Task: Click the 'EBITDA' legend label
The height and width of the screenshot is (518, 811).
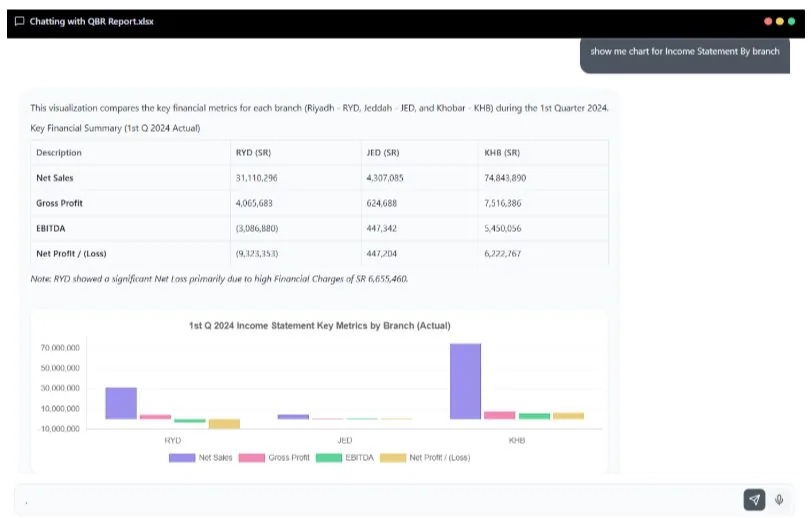Action: pos(359,458)
